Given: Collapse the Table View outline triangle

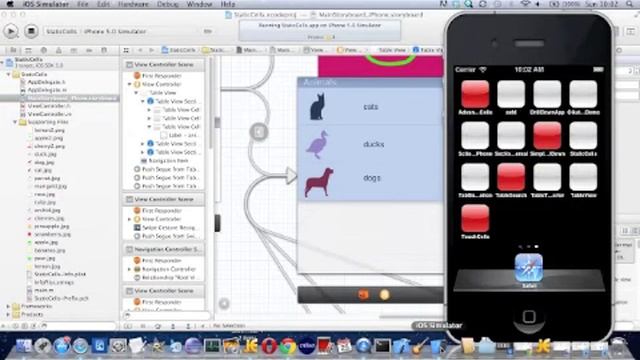Looking at the screenshot, I should coord(136,93).
